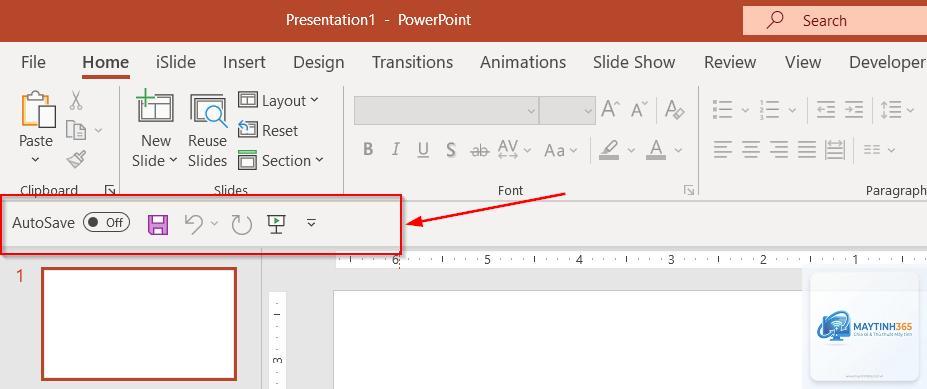This screenshot has width=927, height=389.
Task: Select slide 1 thumbnail
Action: coord(139,323)
